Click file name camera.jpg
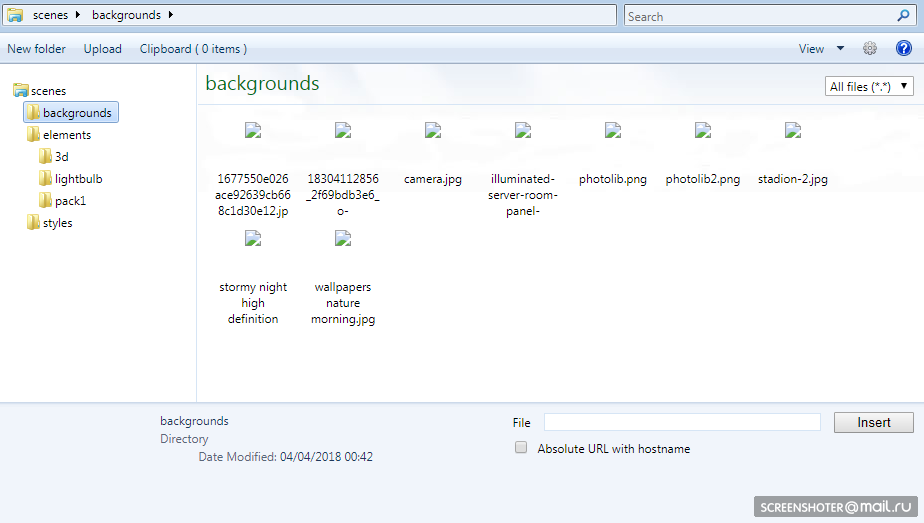This screenshot has width=924, height=523. [433, 179]
